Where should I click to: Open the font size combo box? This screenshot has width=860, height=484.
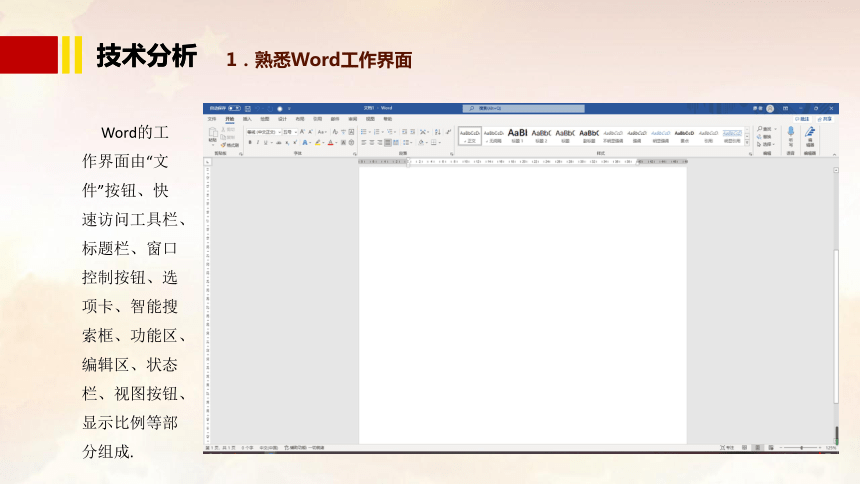coord(290,132)
